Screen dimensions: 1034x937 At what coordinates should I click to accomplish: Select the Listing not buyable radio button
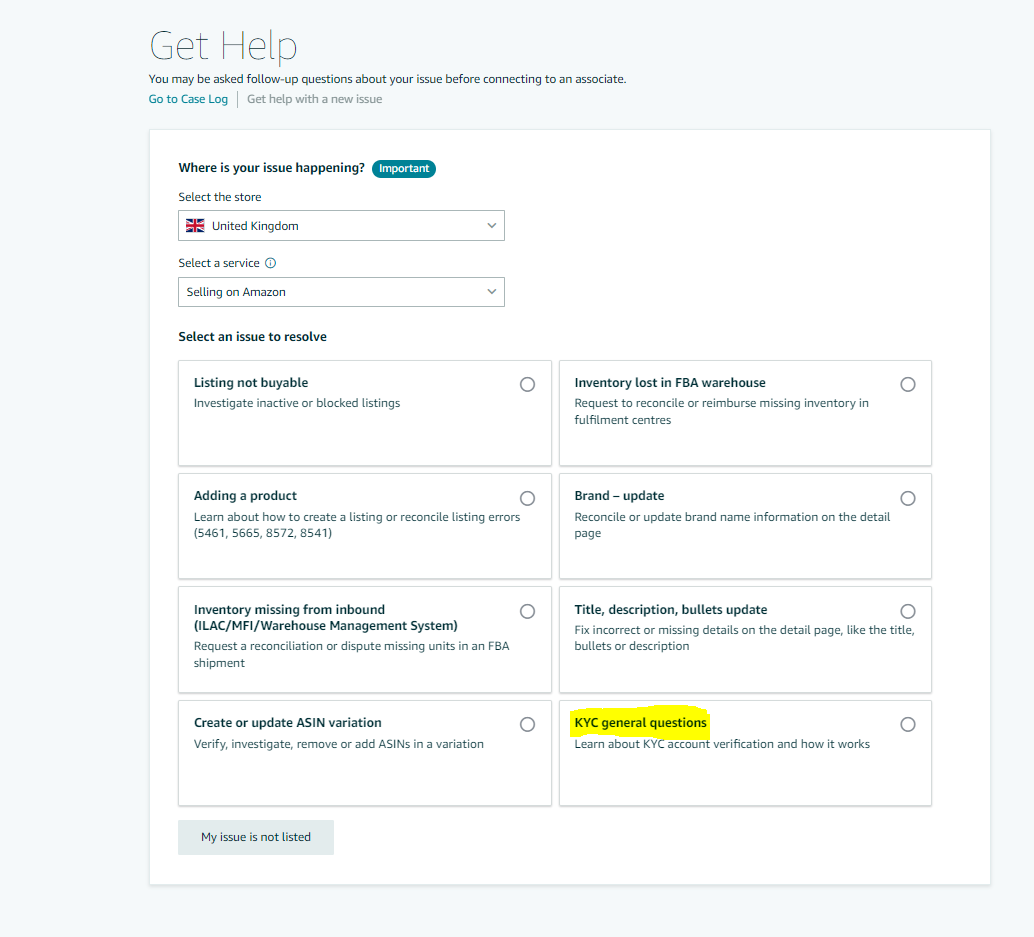coord(528,384)
